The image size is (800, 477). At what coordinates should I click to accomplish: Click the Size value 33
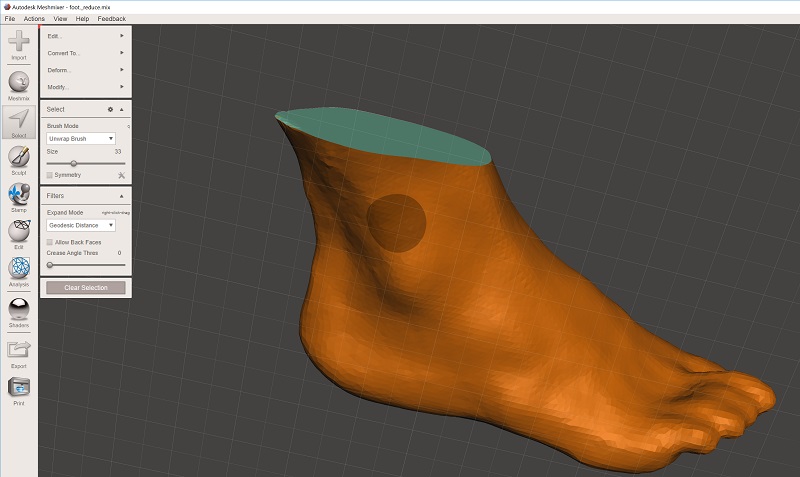coord(118,152)
